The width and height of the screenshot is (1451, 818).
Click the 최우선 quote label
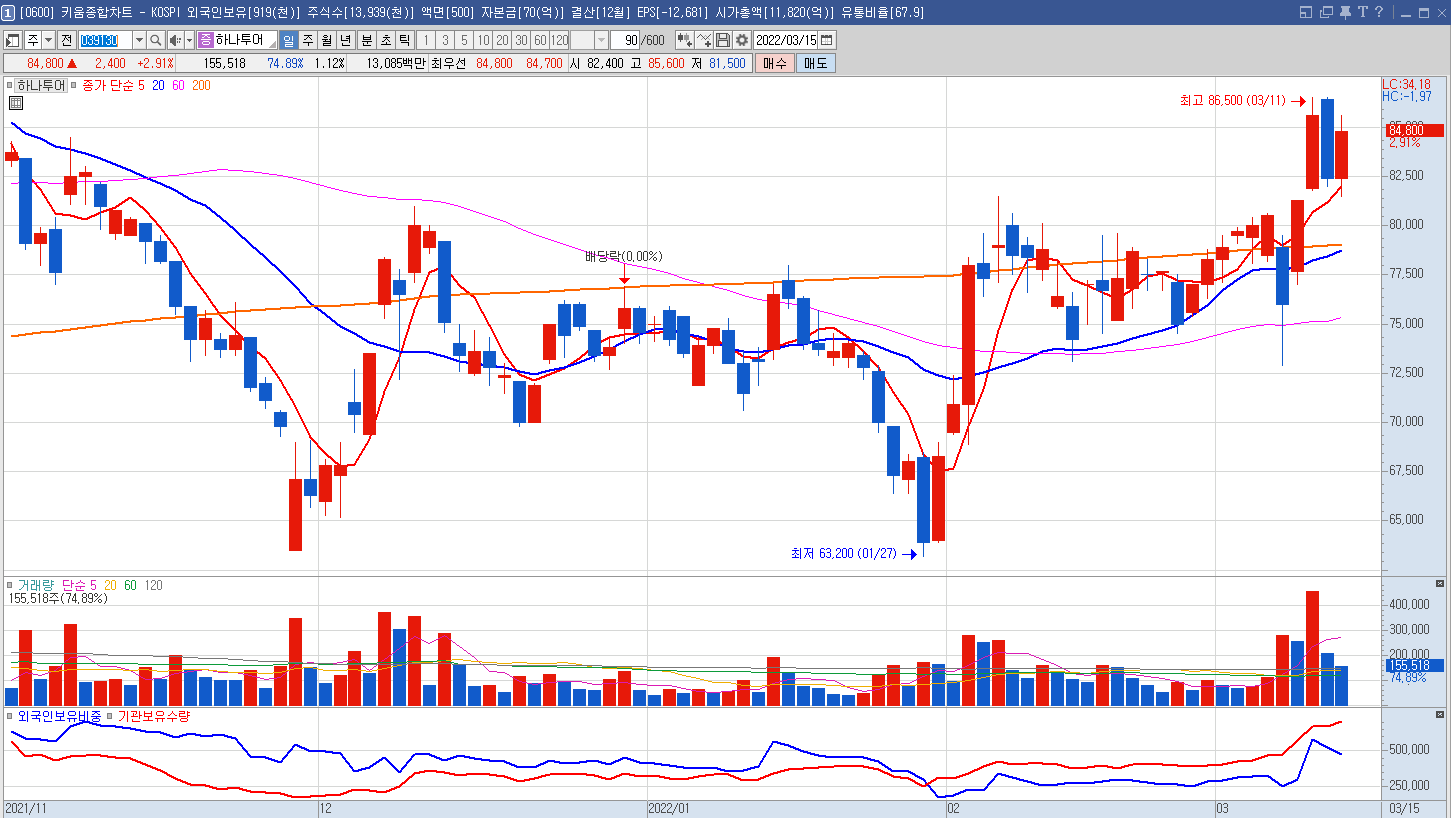(450, 63)
